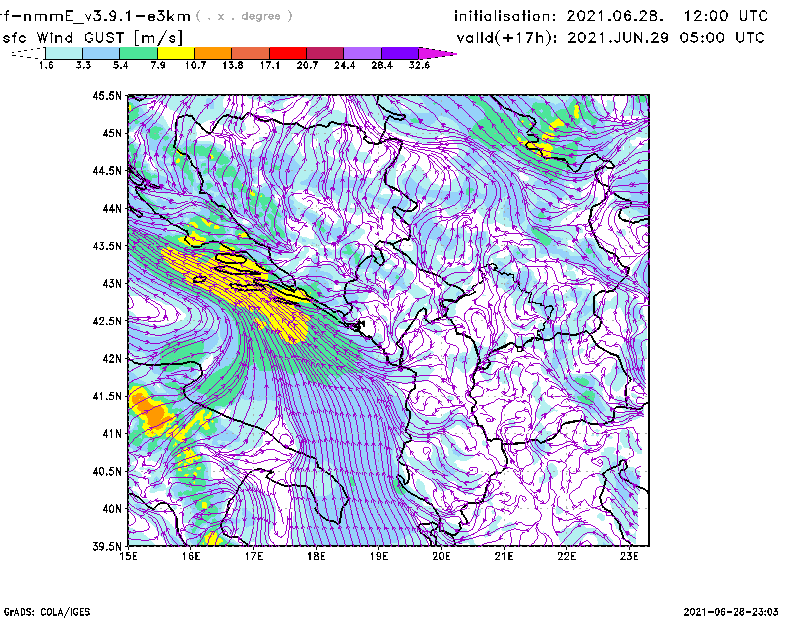Click the legend value "7.9"
800x618 pixels.
(158, 65)
